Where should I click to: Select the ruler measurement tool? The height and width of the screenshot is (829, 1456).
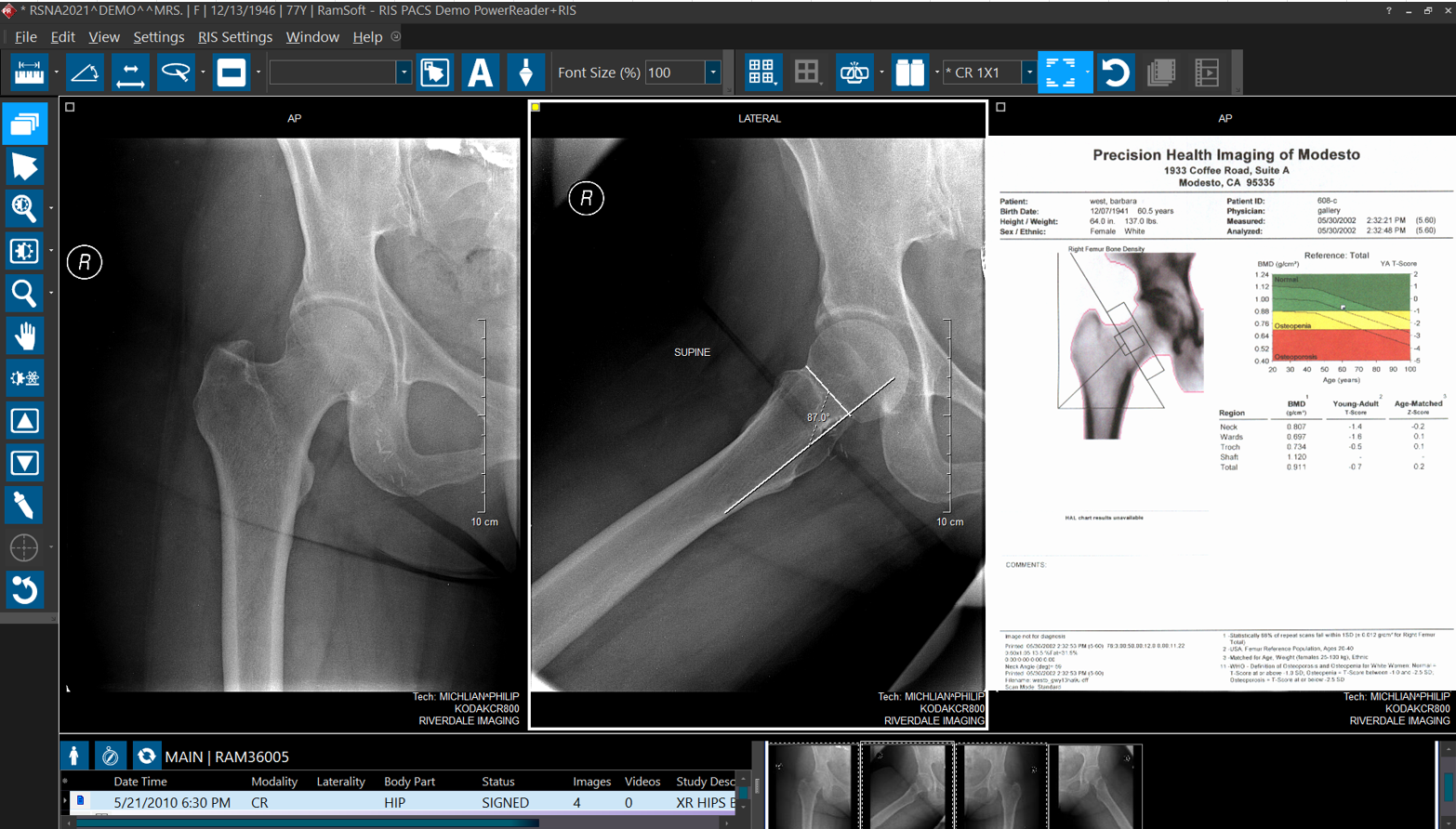tap(29, 72)
